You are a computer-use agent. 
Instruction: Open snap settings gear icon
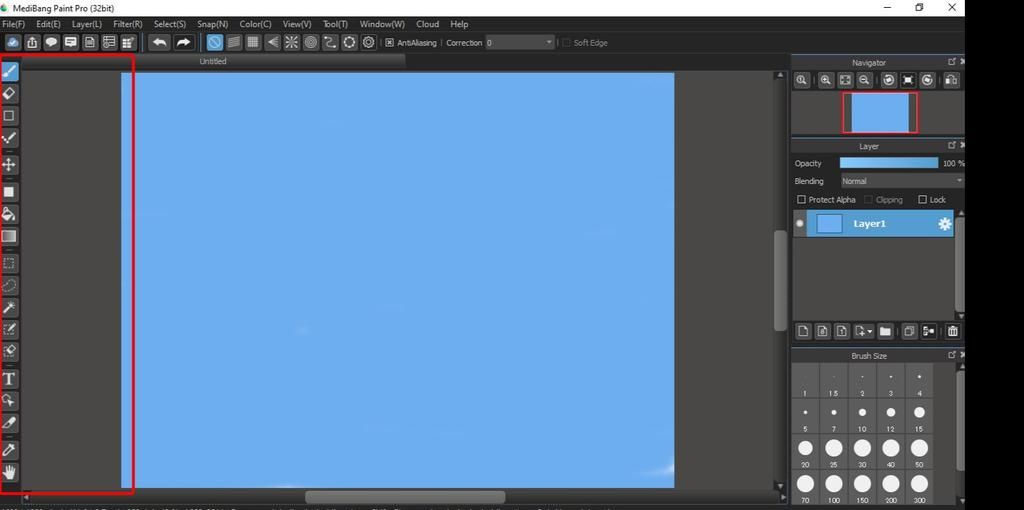coord(369,42)
